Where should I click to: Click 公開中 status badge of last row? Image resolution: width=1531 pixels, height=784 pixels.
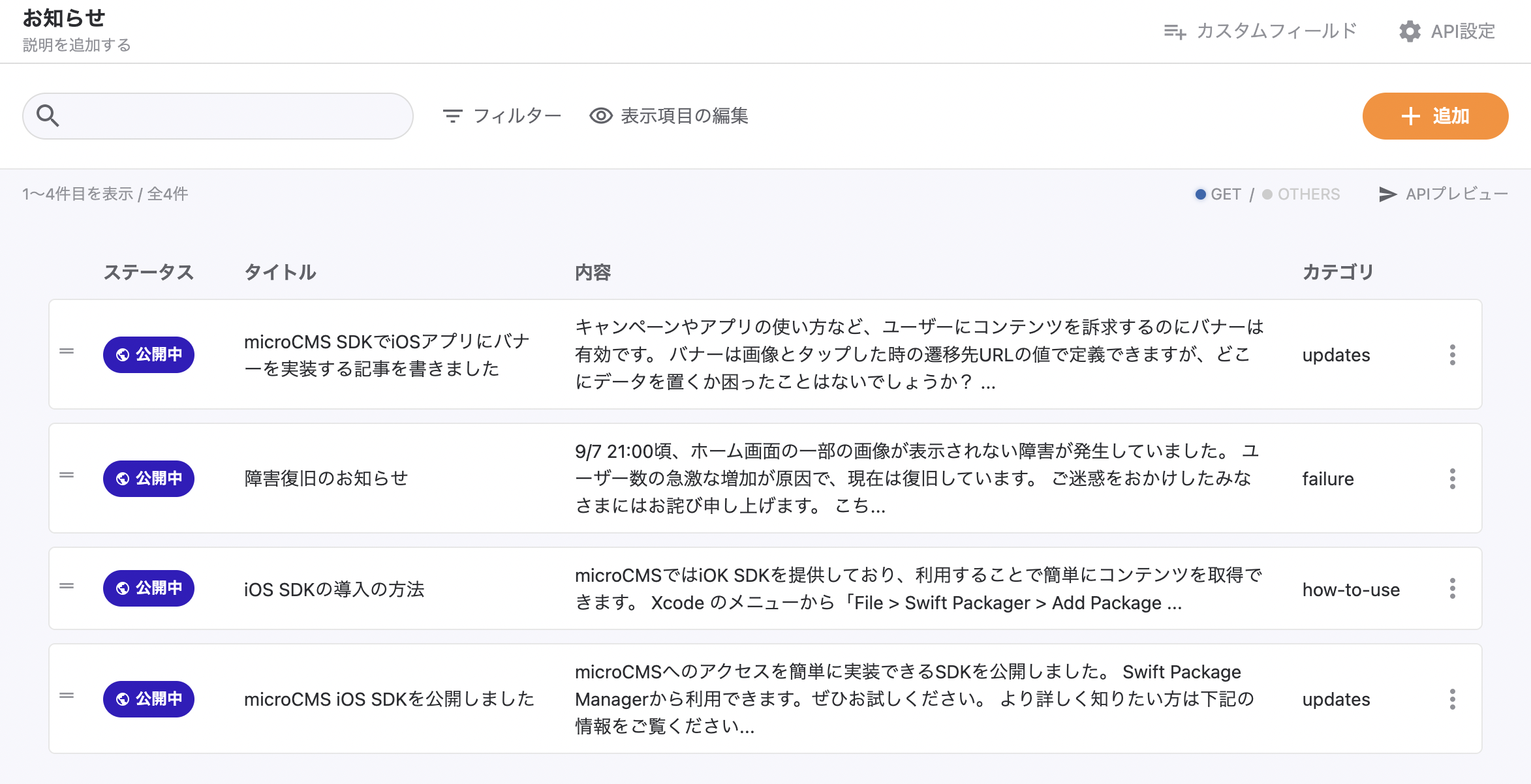[x=149, y=699]
